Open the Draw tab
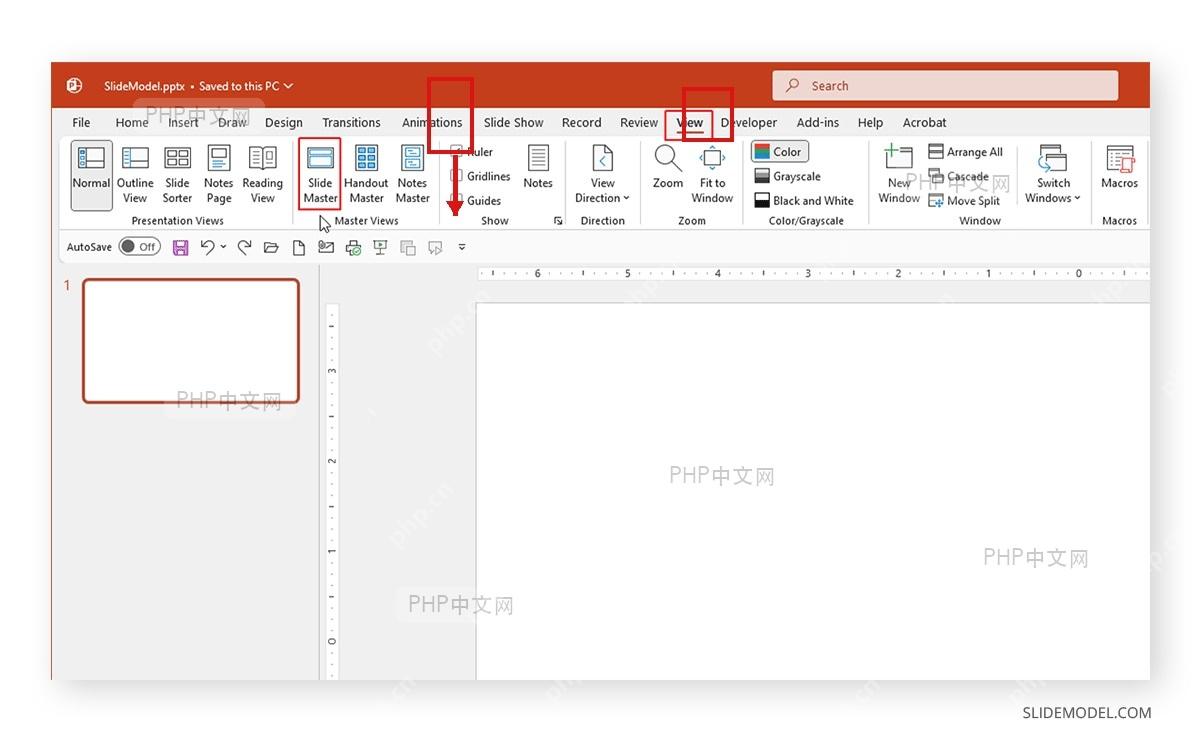 (x=232, y=123)
